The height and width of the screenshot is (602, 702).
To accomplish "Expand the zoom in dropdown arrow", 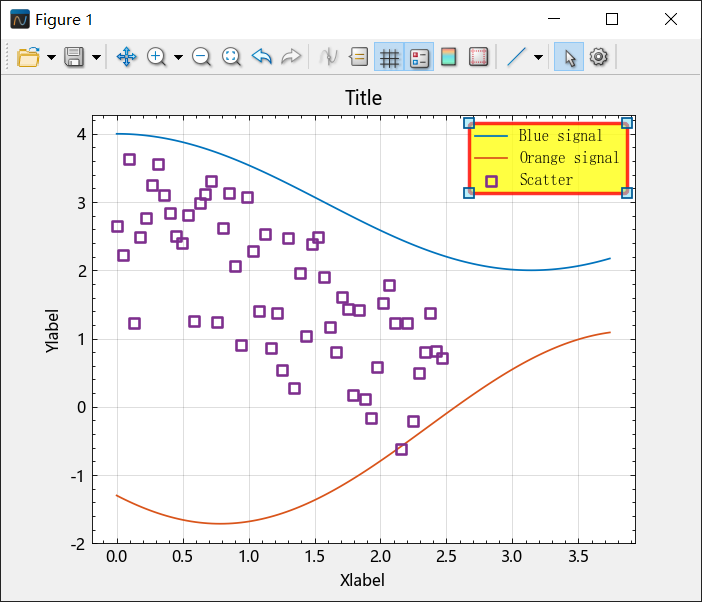I will 178,57.
